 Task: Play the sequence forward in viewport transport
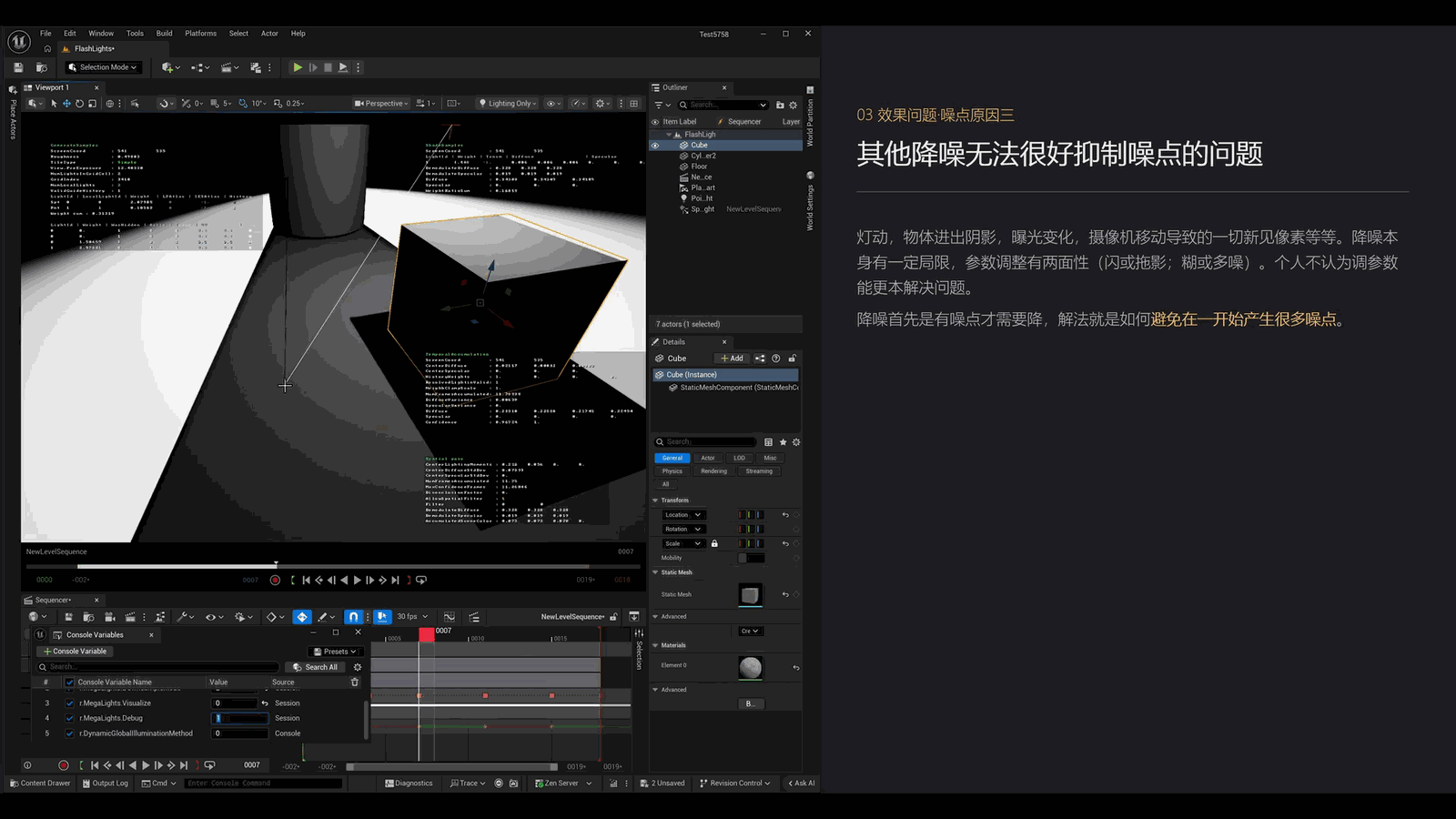(357, 580)
